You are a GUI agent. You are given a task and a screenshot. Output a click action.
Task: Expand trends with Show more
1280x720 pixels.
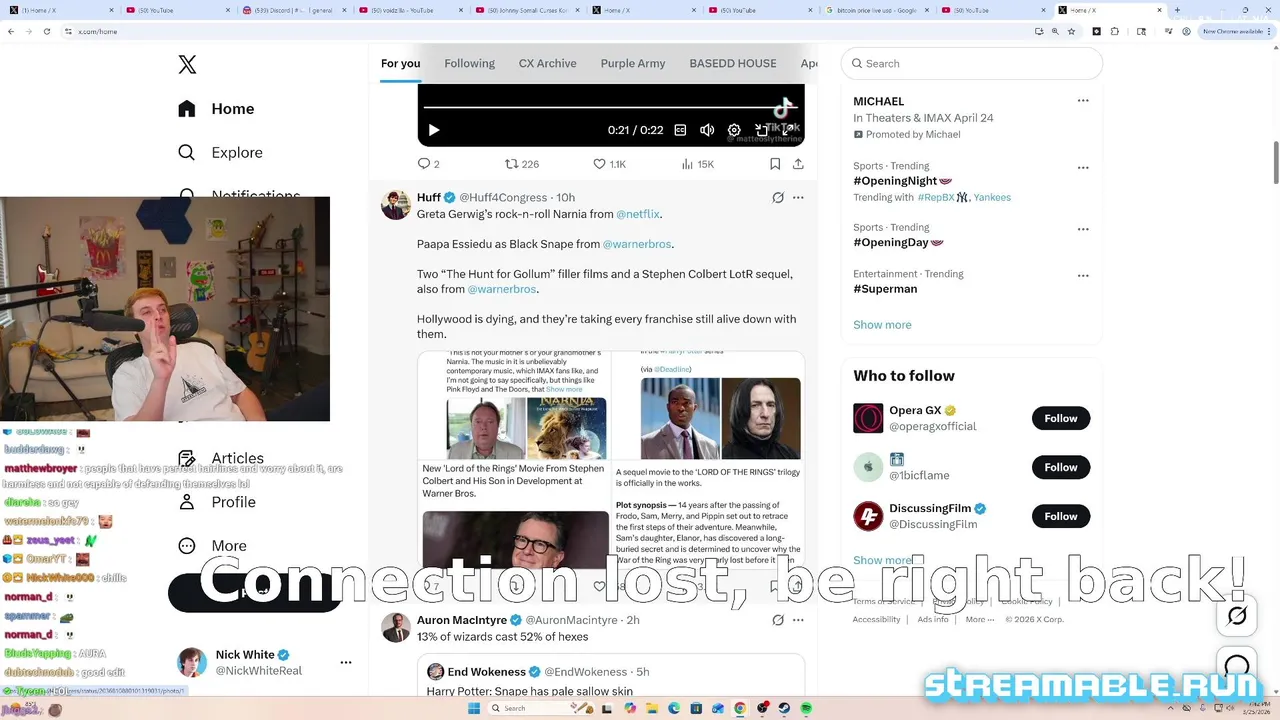[x=882, y=325]
